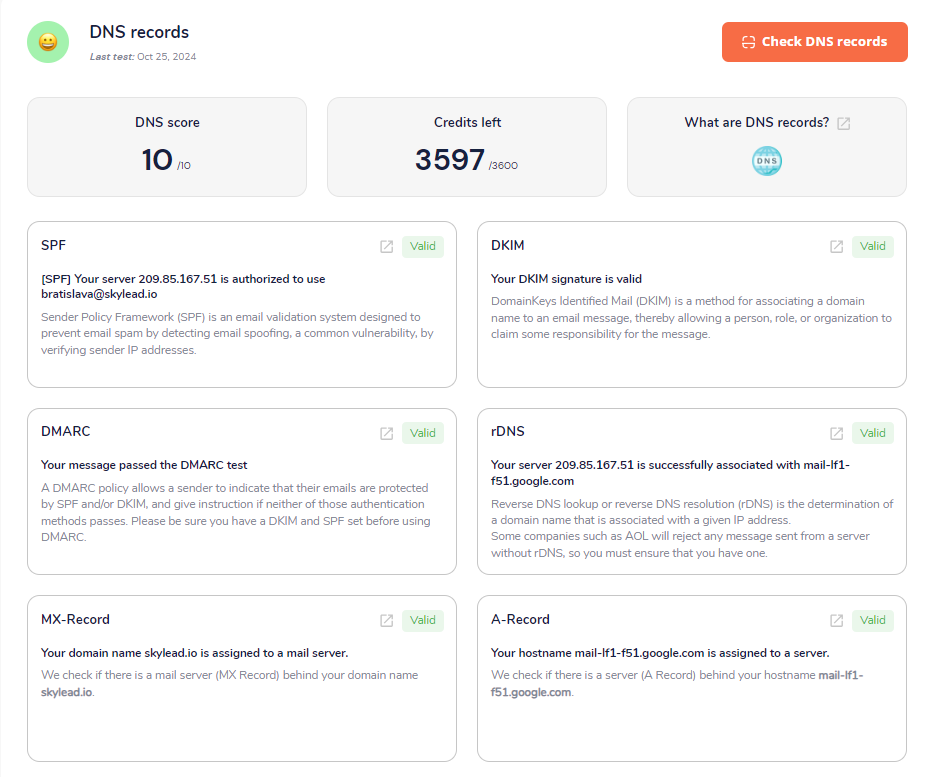Open DMARC external link icon

[386, 434]
